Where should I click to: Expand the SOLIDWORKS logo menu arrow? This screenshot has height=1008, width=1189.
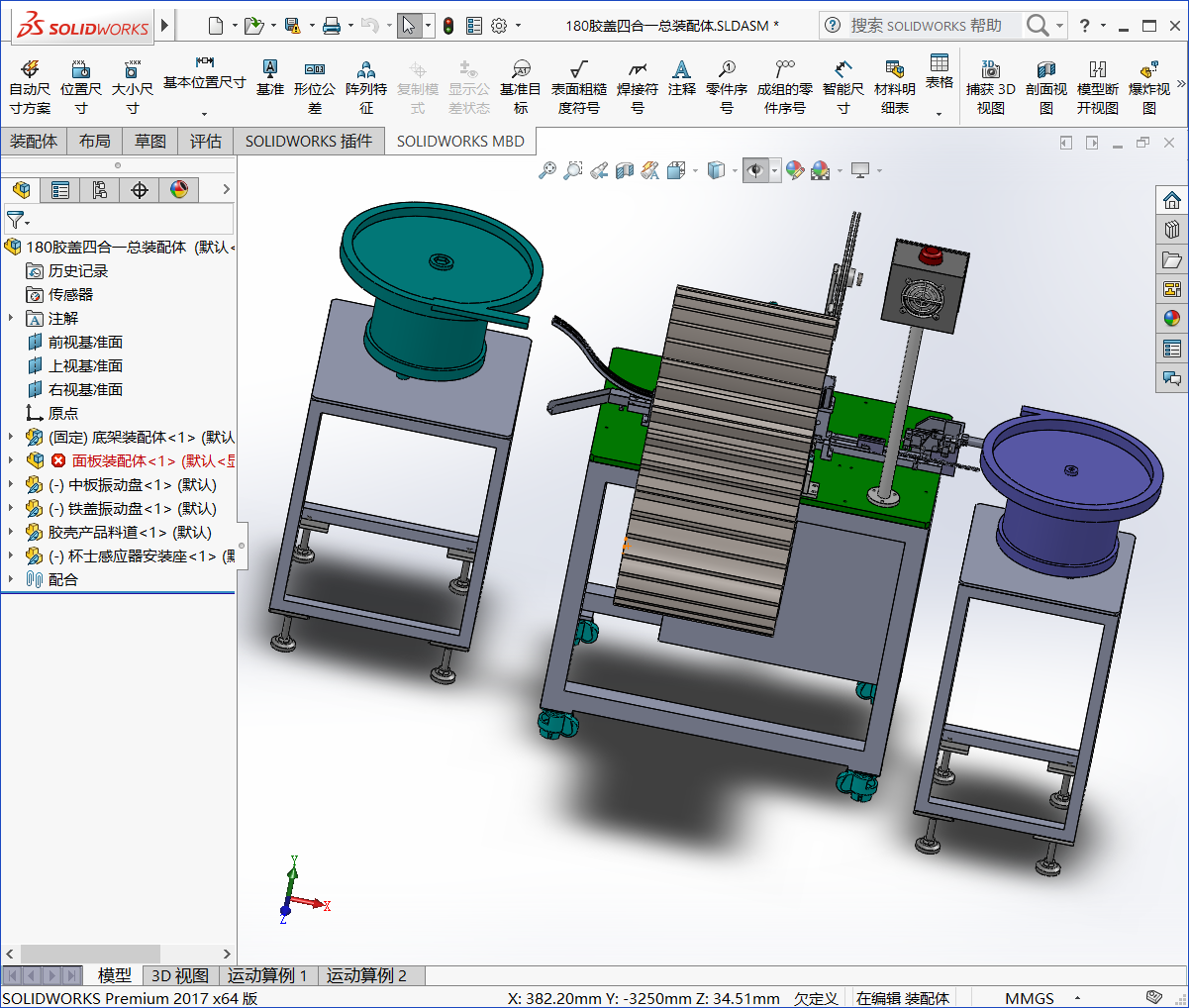[x=165, y=25]
